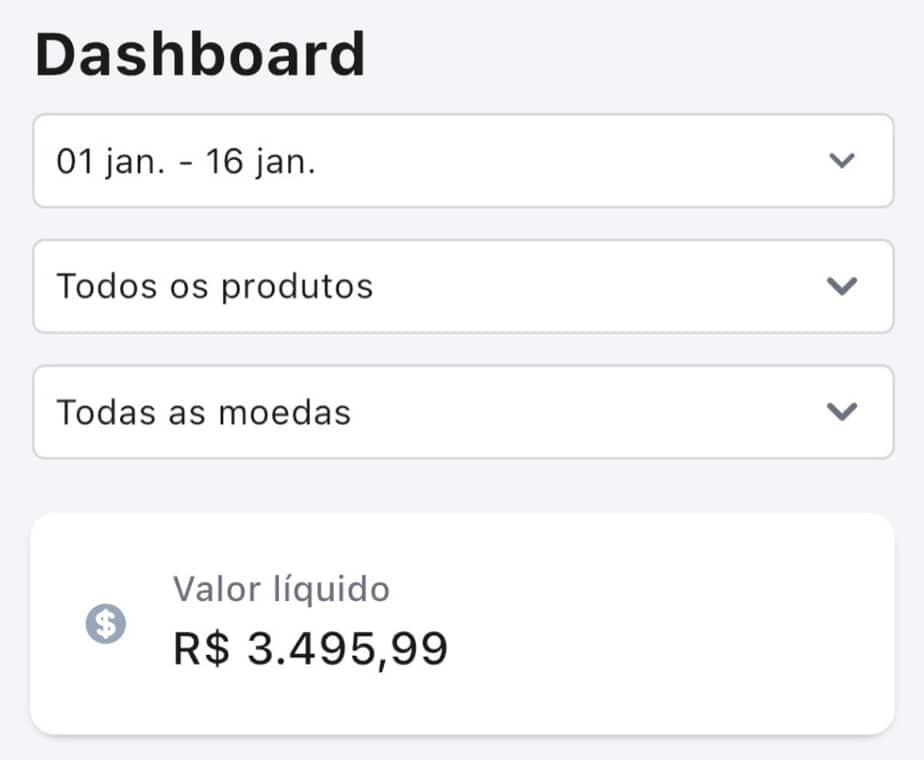Open the date range dropdown
Viewport: 924px width, 760px height.
point(462,161)
